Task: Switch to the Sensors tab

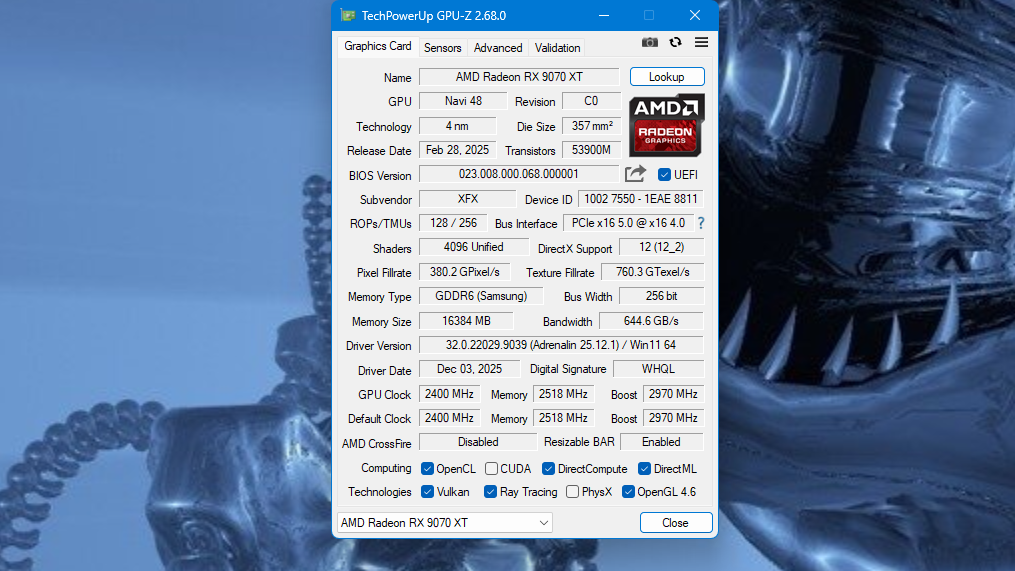Action: [442, 48]
